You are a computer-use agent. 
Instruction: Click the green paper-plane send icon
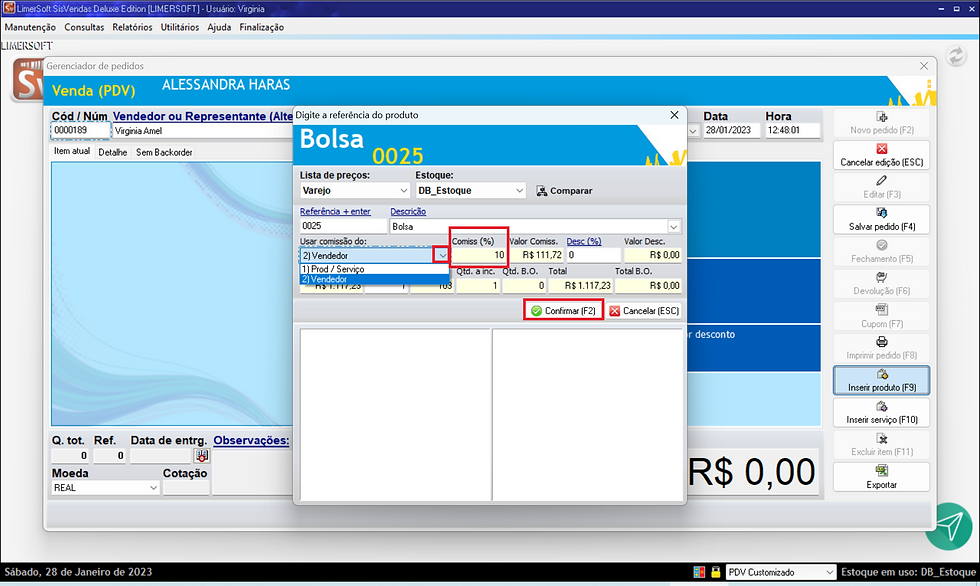949,527
